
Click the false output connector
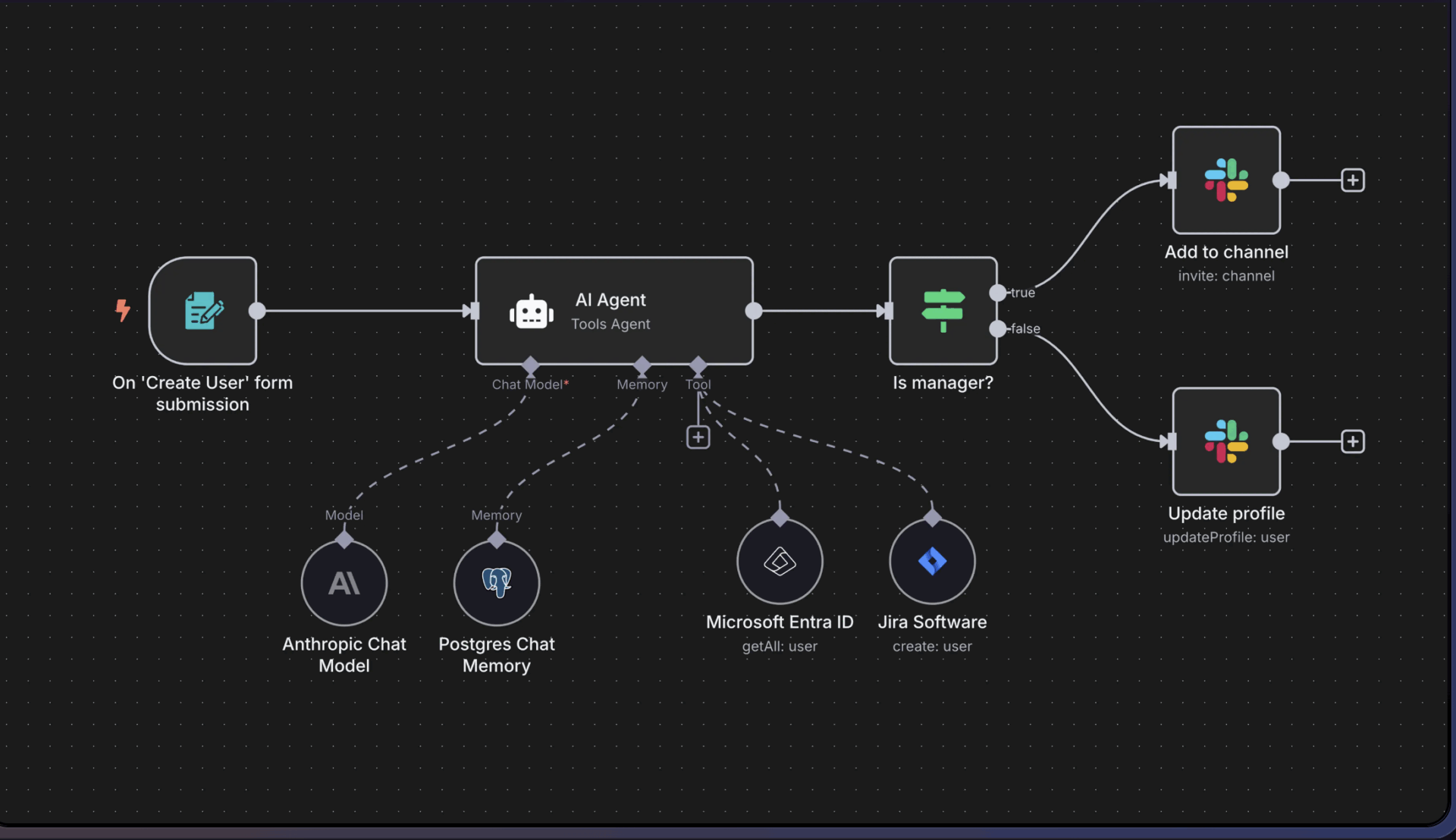tap(998, 328)
